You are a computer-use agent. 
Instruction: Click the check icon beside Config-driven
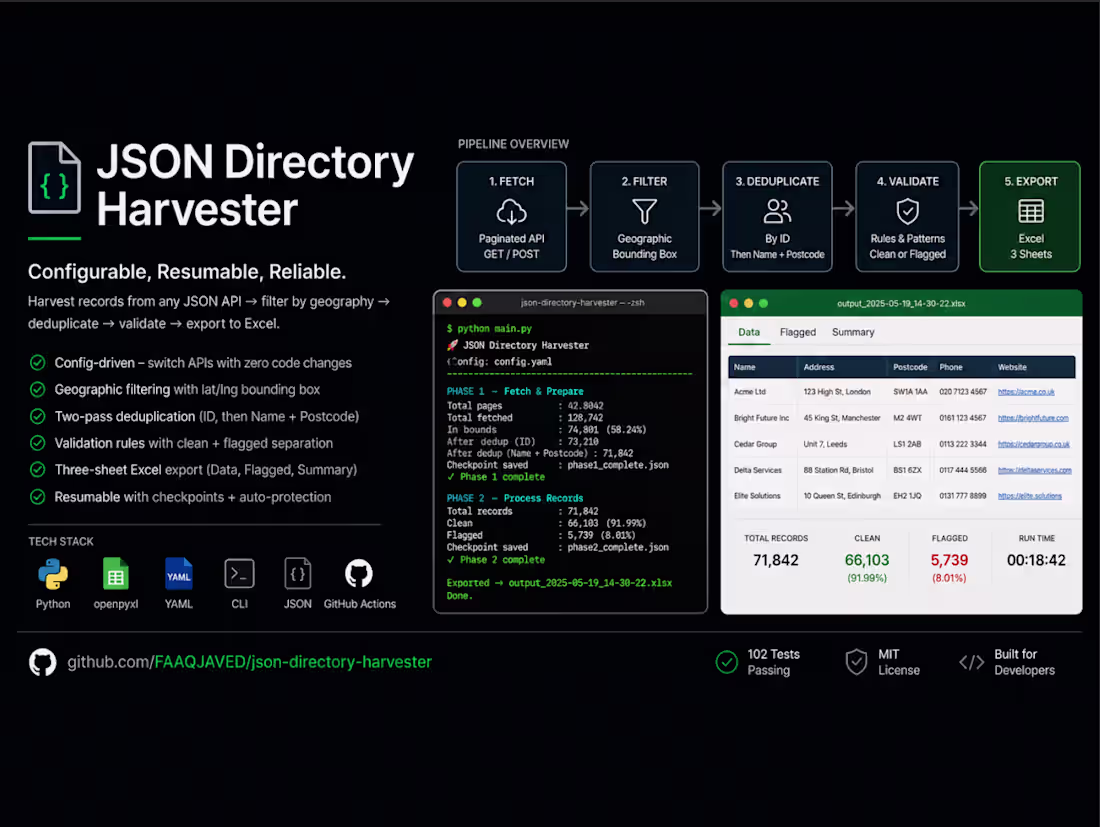(38, 363)
